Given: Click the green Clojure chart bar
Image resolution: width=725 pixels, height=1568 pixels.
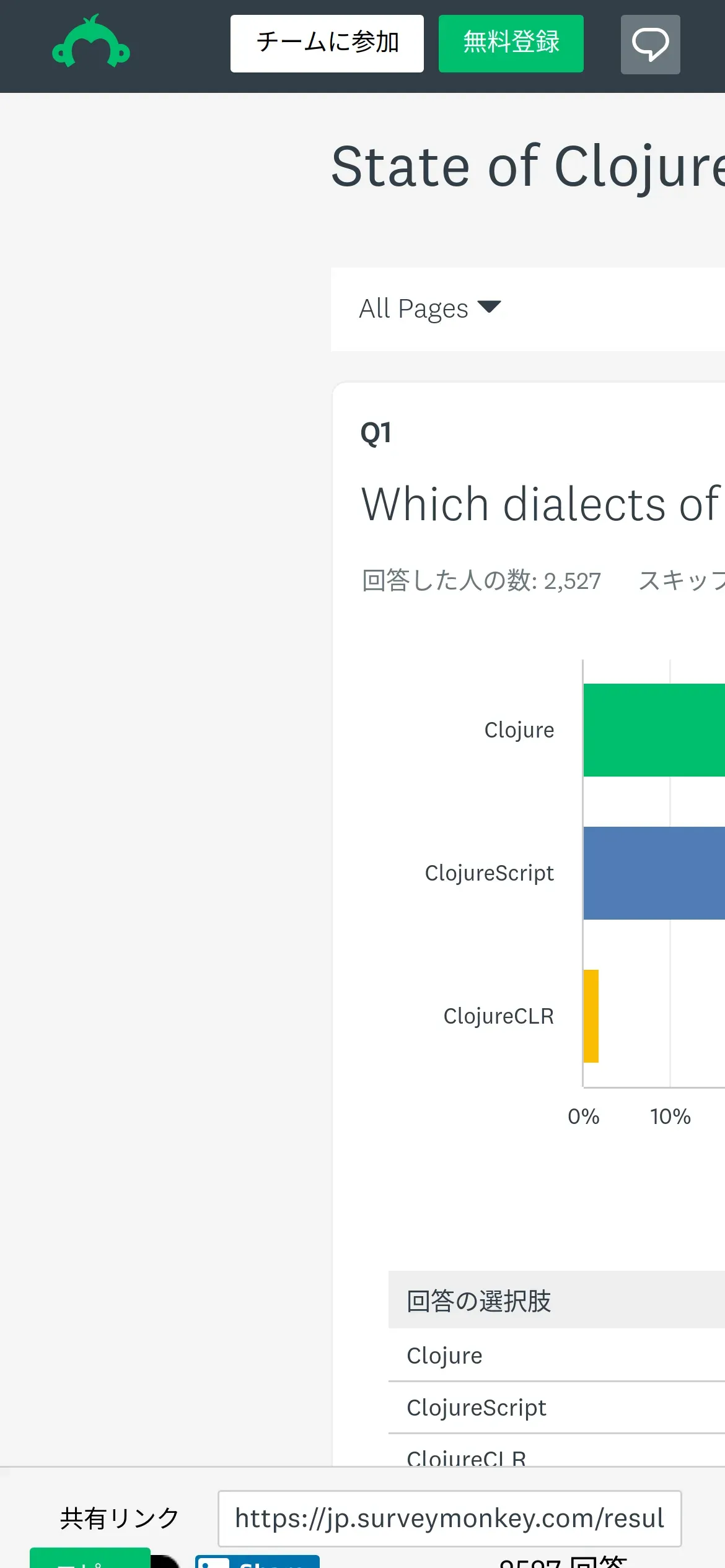Looking at the screenshot, I should tap(654, 730).
